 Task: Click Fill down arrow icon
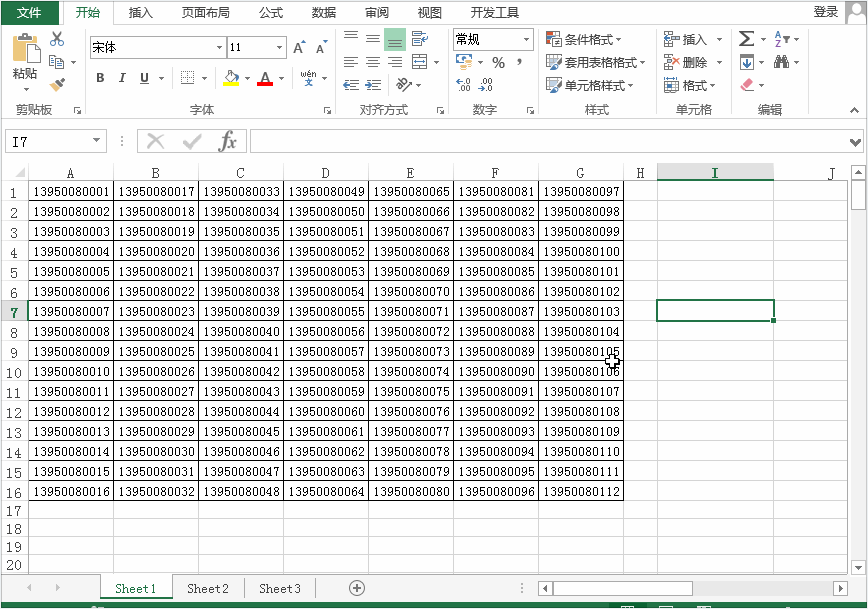coord(746,62)
